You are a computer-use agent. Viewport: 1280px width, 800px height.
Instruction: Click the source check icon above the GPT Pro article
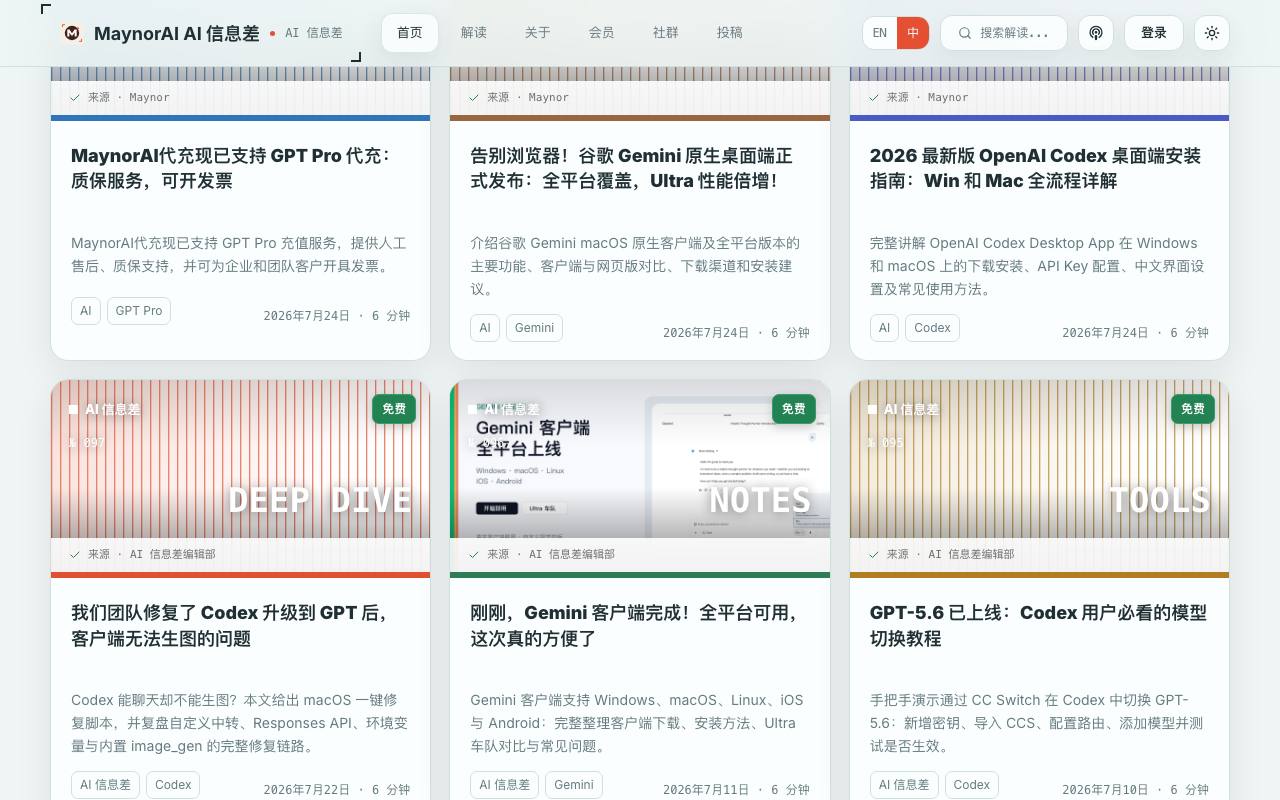(75, 97)
